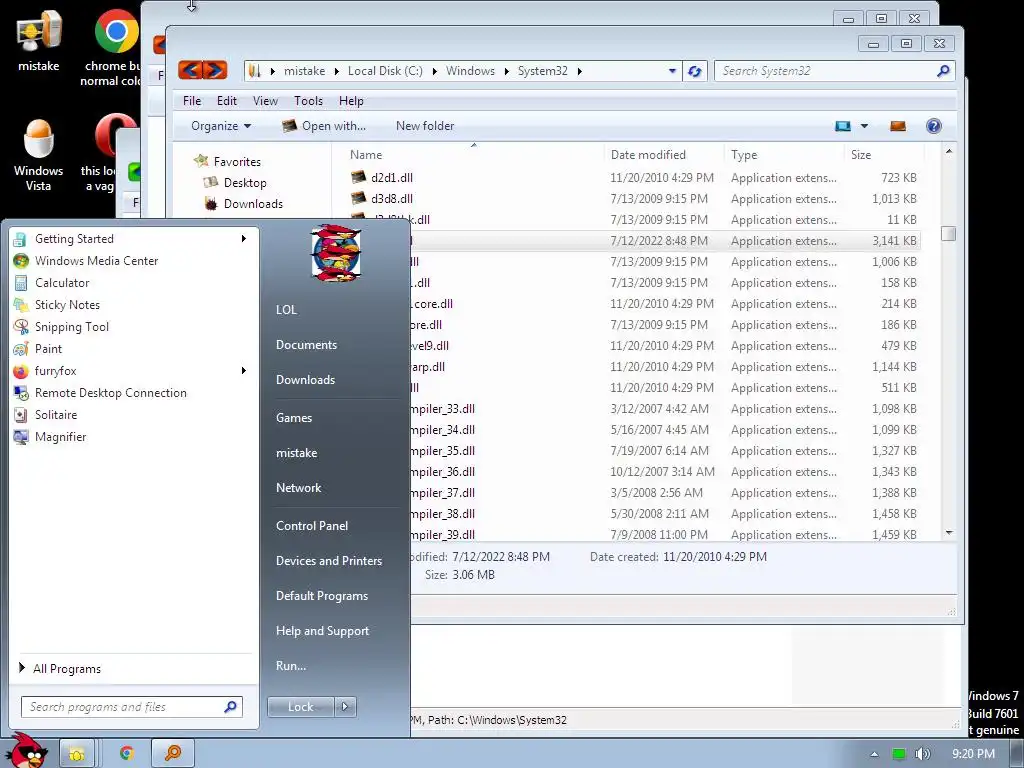Screen dimensions: 1024x768
Task: Open Chrome from the taskbar
Action: 127,754
